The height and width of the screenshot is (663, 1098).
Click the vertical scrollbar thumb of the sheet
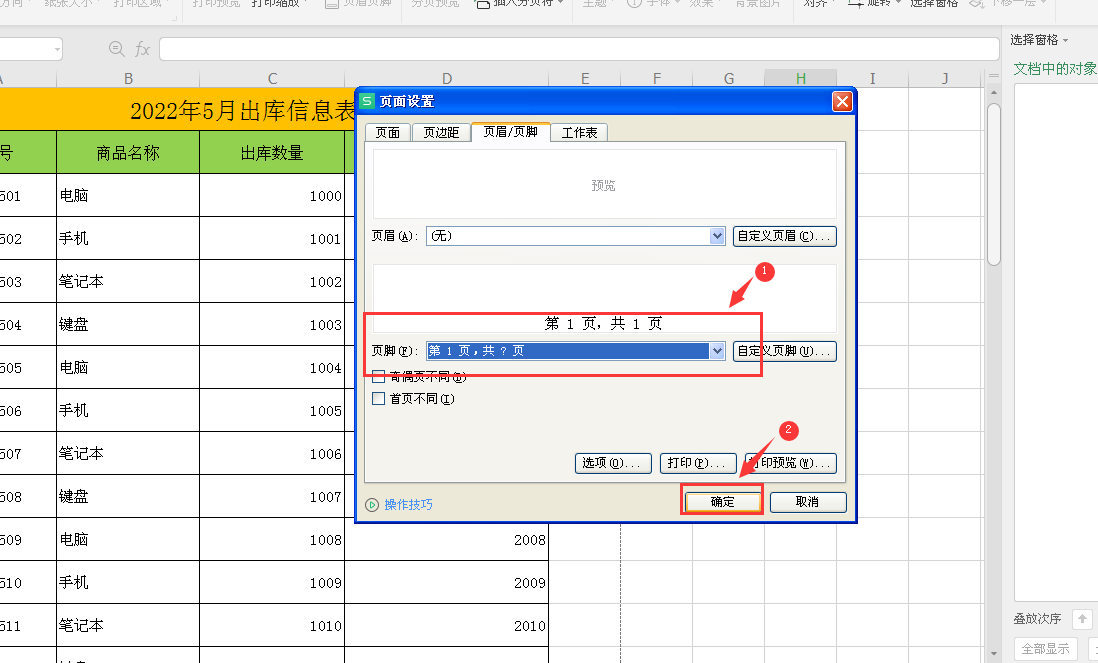(x=994, y=185)
